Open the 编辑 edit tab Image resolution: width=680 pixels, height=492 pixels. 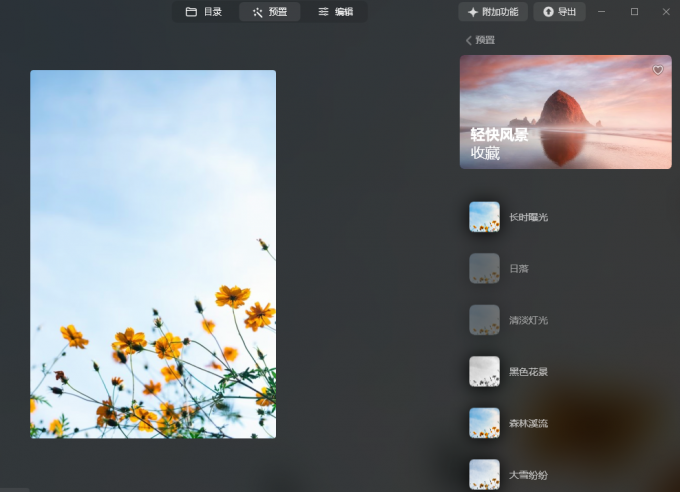pyautogui.click(x=335, y=12)
